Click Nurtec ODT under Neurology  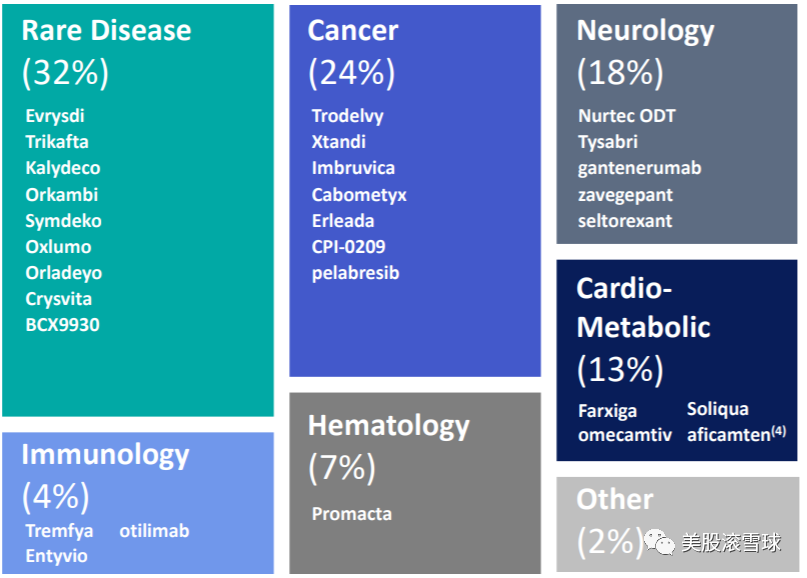[x=626, y=116]
